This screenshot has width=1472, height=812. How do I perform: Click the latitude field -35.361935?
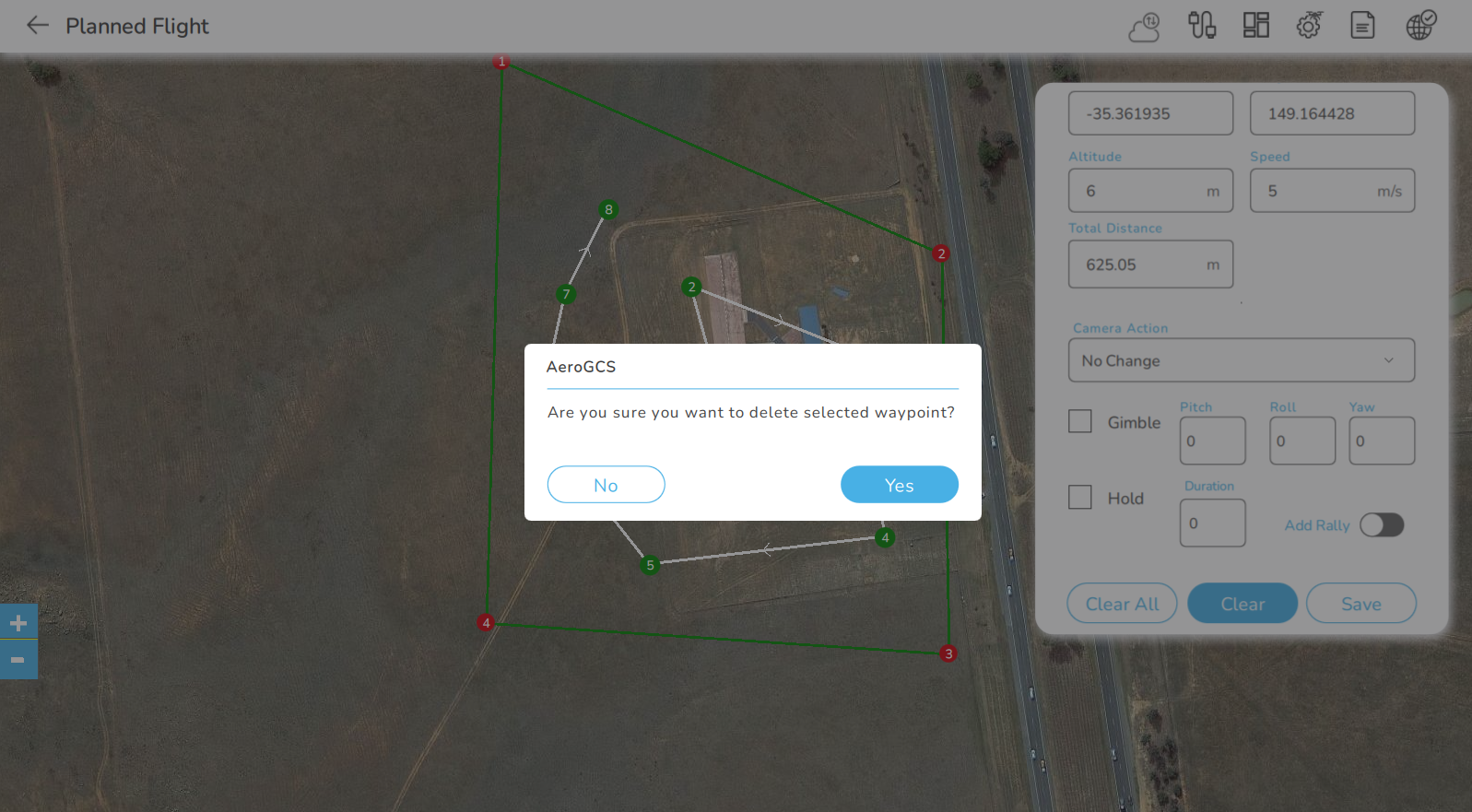[1150, 113]
